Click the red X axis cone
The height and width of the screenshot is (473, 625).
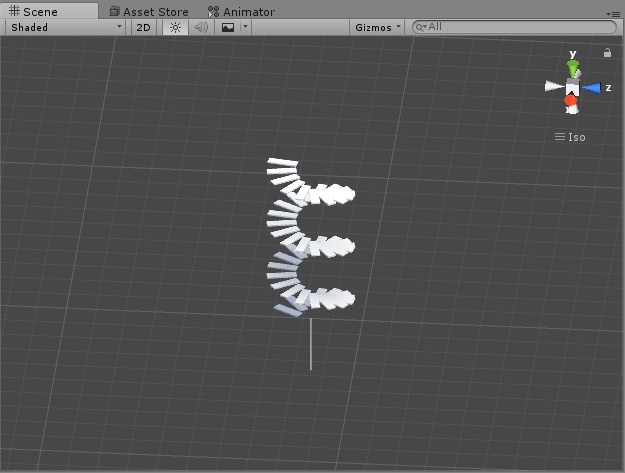click(x=570, y=100)
